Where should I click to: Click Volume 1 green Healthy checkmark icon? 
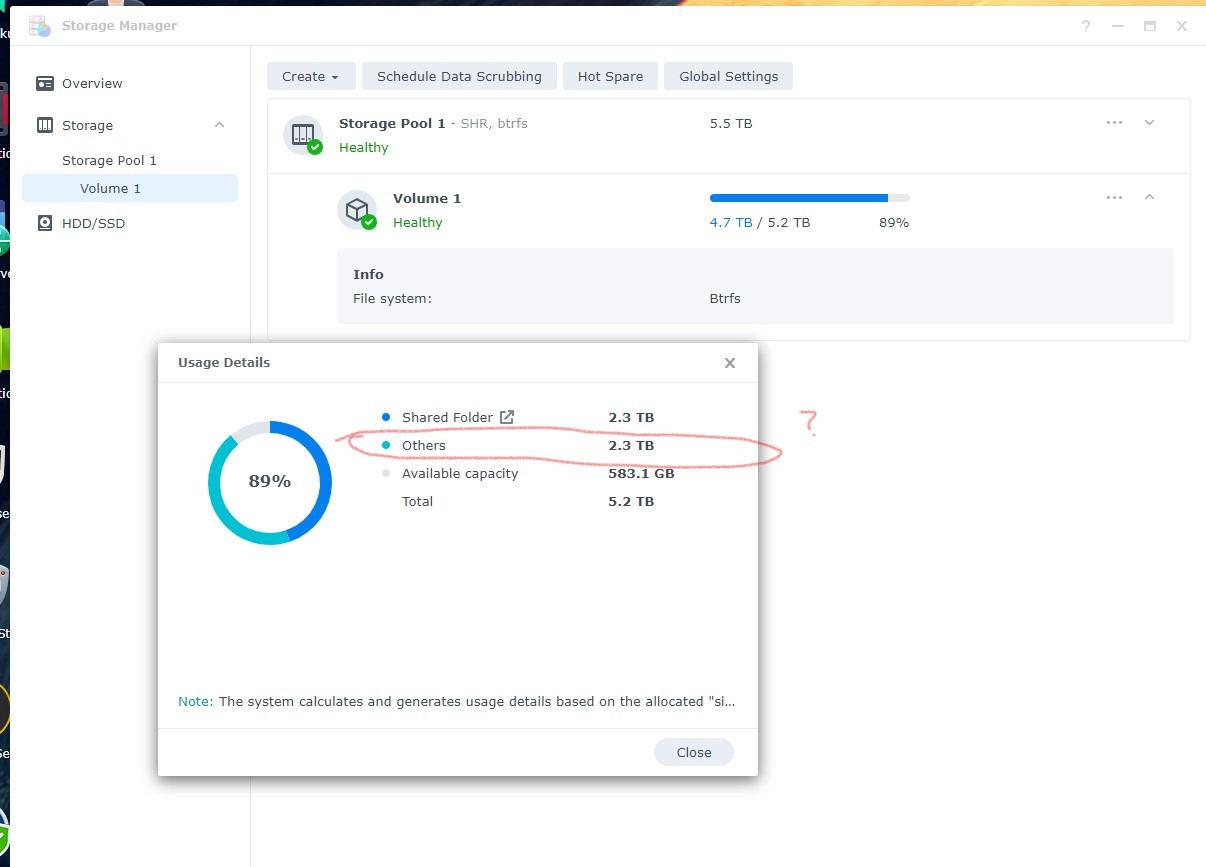click(x=370, y=220)
